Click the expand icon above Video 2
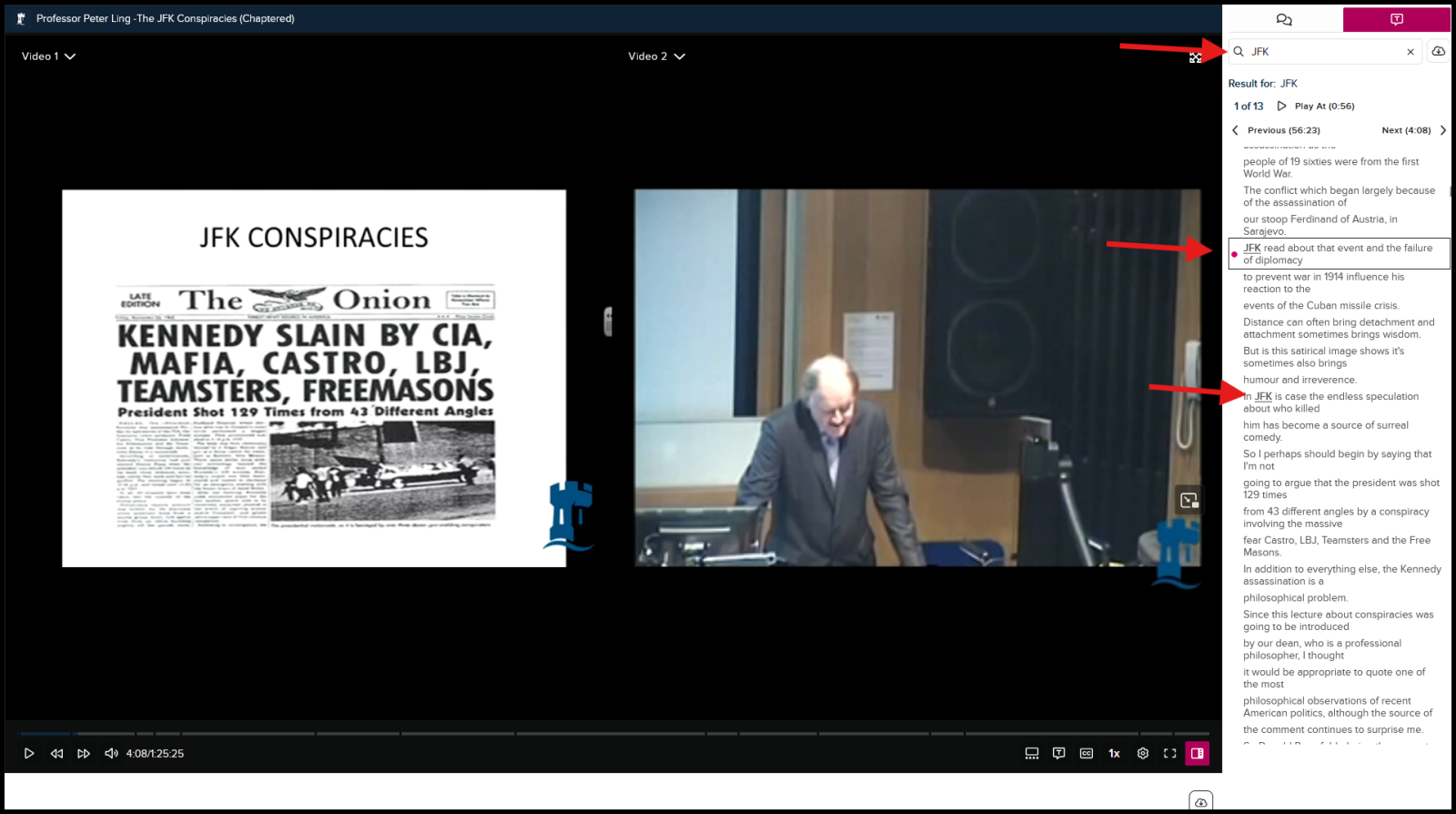 (1195, 57)
